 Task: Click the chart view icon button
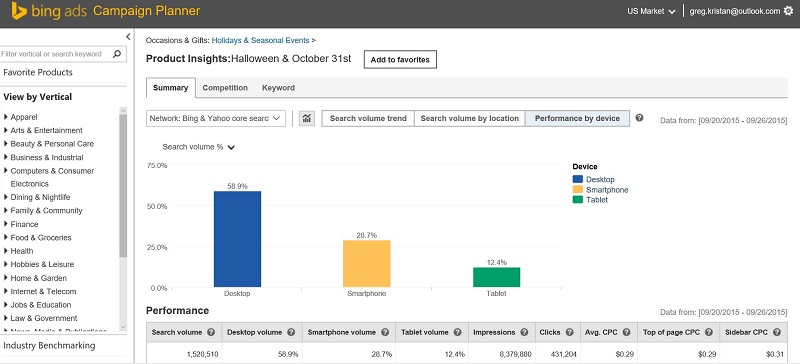(x=307, y=118)
